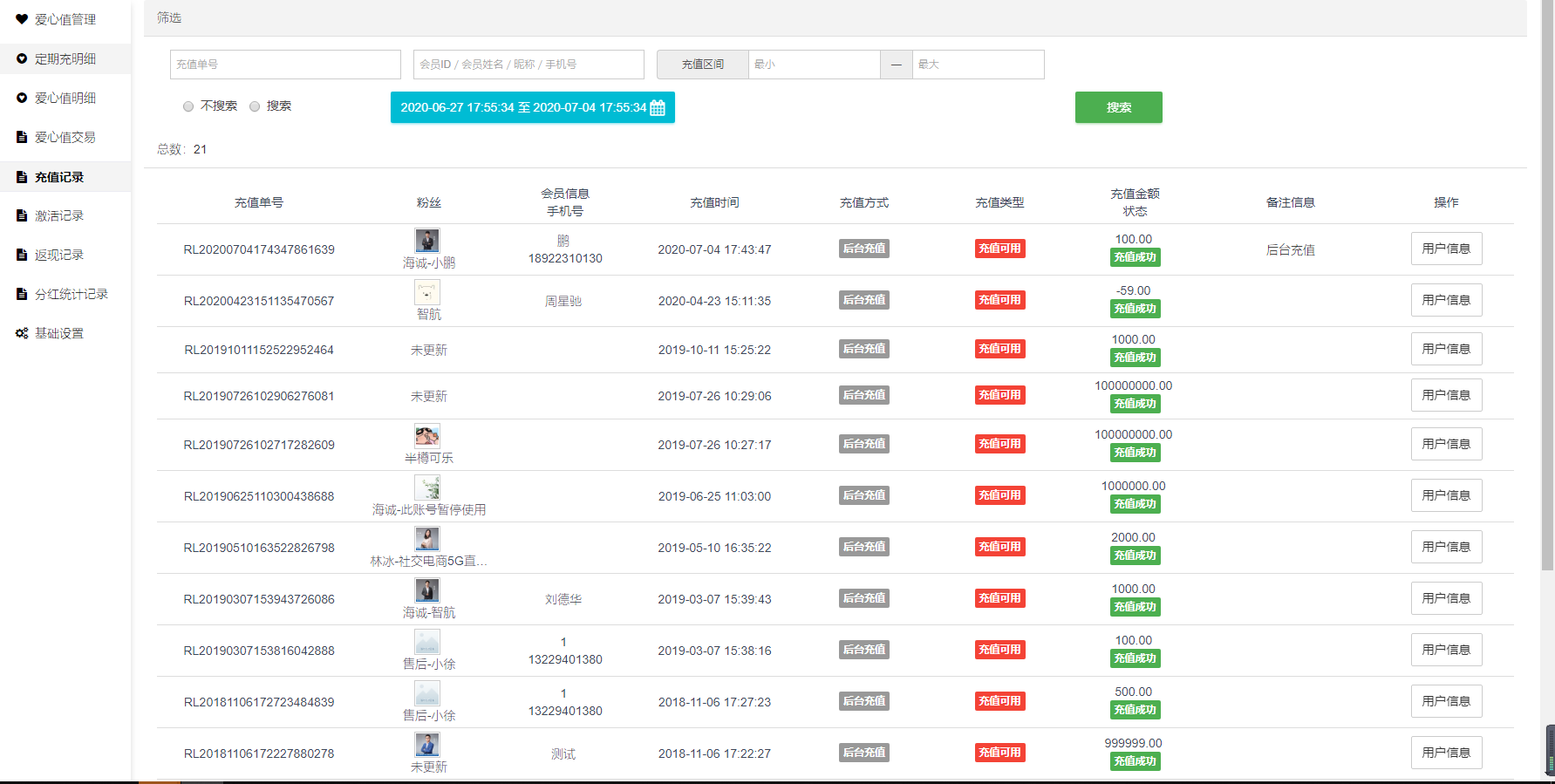1555x784 pixels.
Task: Click 充值成功 badge under 999999.00
Action: (x=1135, y=761)
